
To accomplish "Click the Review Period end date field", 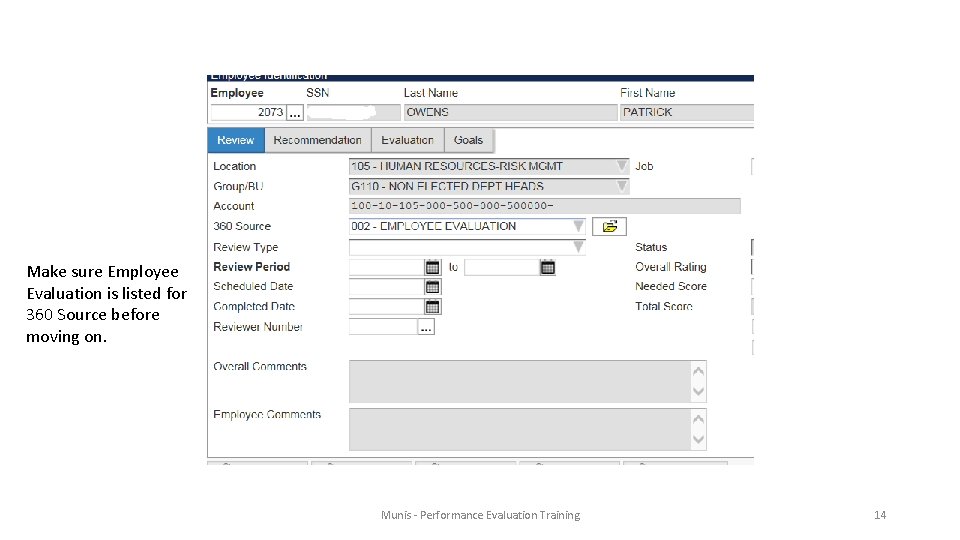I will (501, 268).
